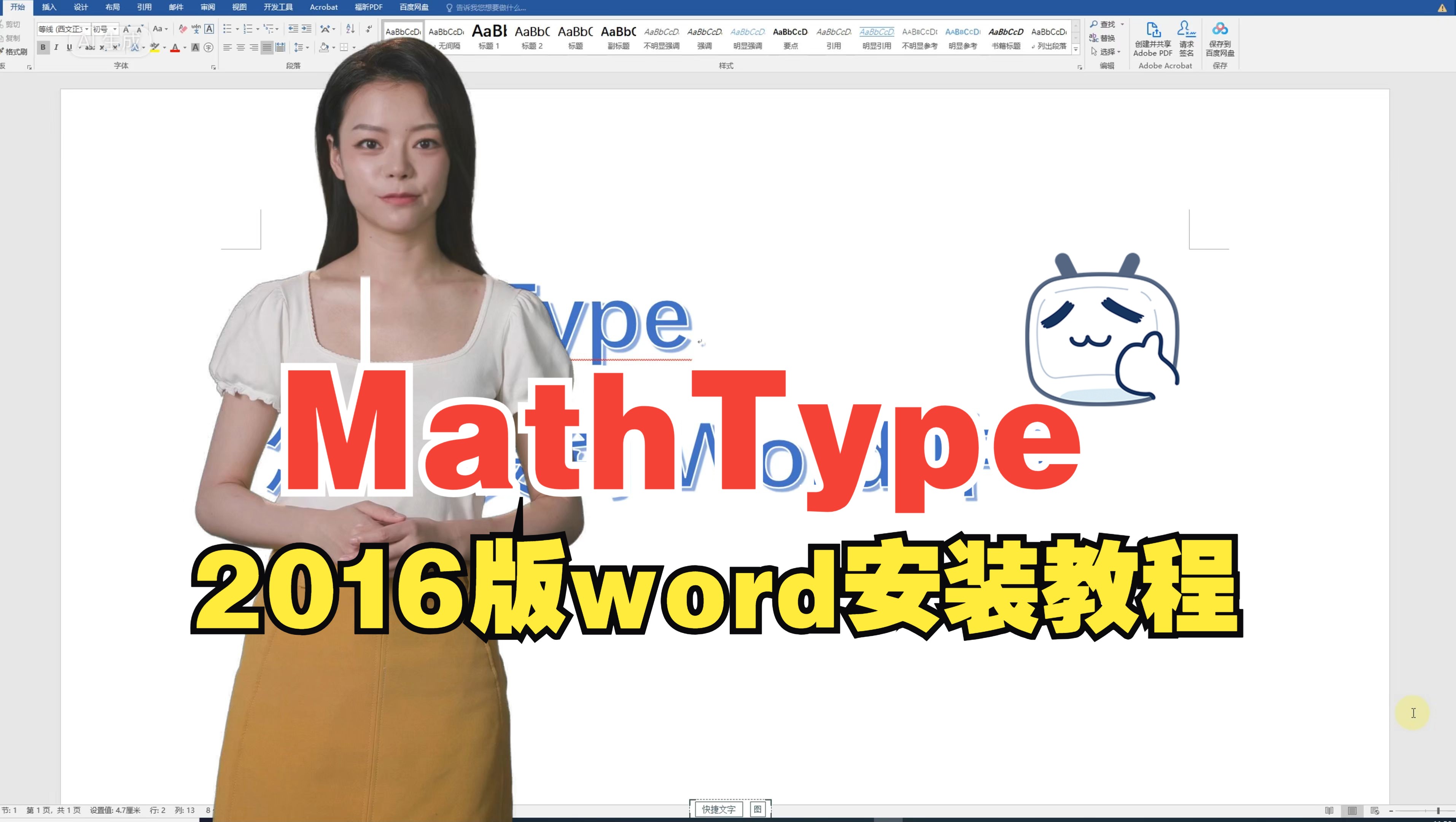Open the 审阅 (Review) tab

[207, 7]
